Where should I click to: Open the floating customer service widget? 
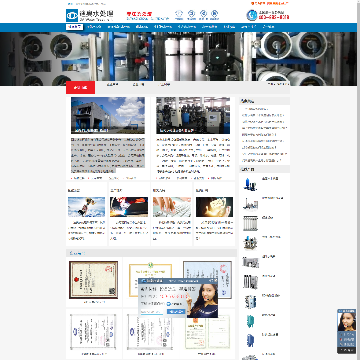pyautogui.click(x=346, y=331)
